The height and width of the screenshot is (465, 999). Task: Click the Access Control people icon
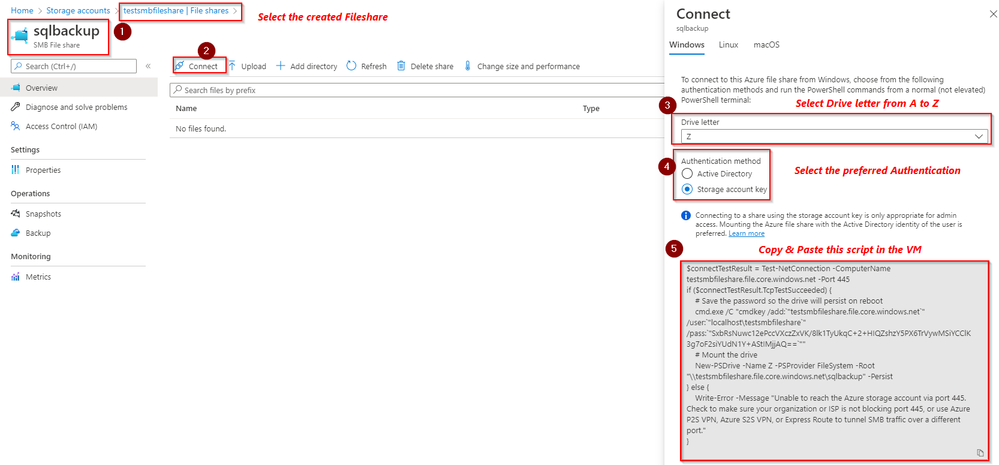(x=16, y=126)
